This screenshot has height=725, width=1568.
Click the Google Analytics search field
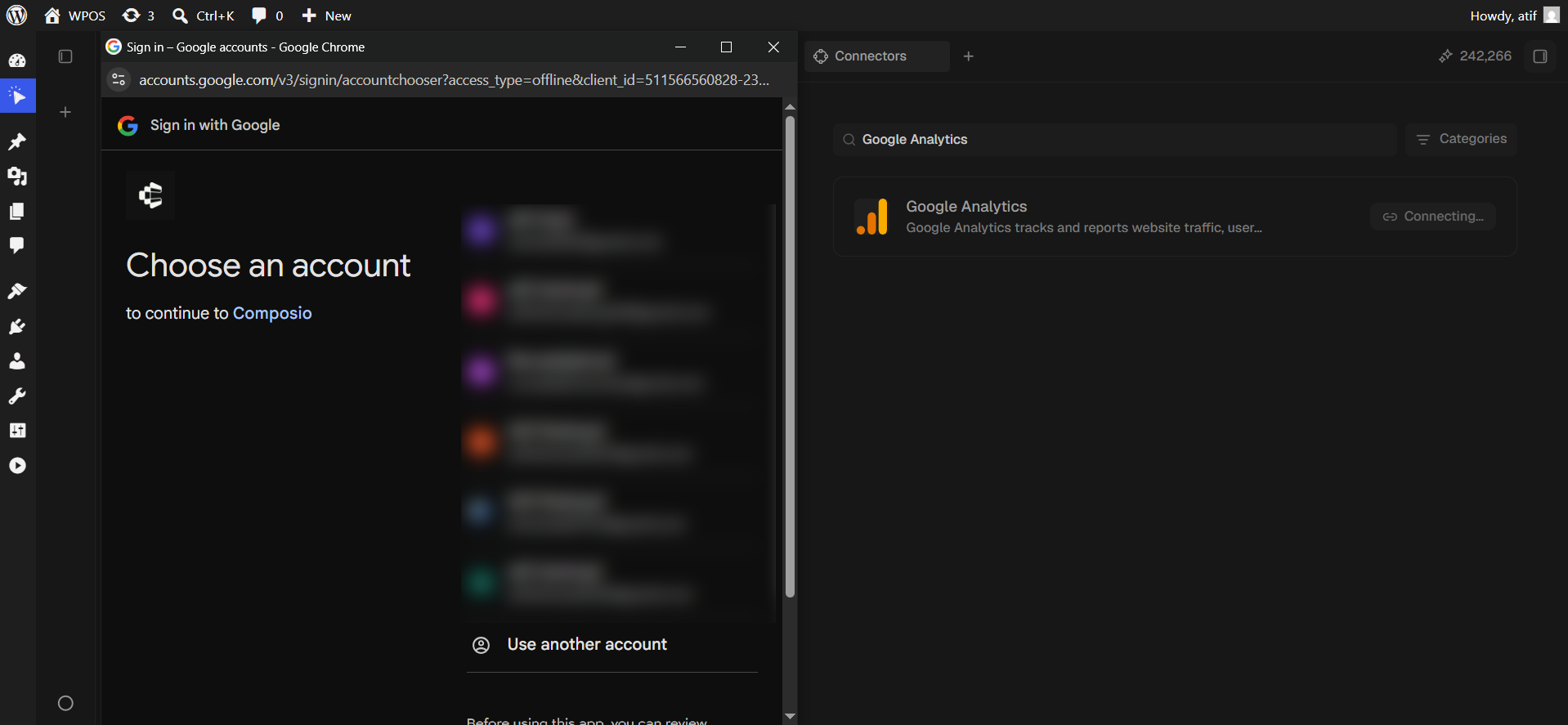click(1115, 140)
